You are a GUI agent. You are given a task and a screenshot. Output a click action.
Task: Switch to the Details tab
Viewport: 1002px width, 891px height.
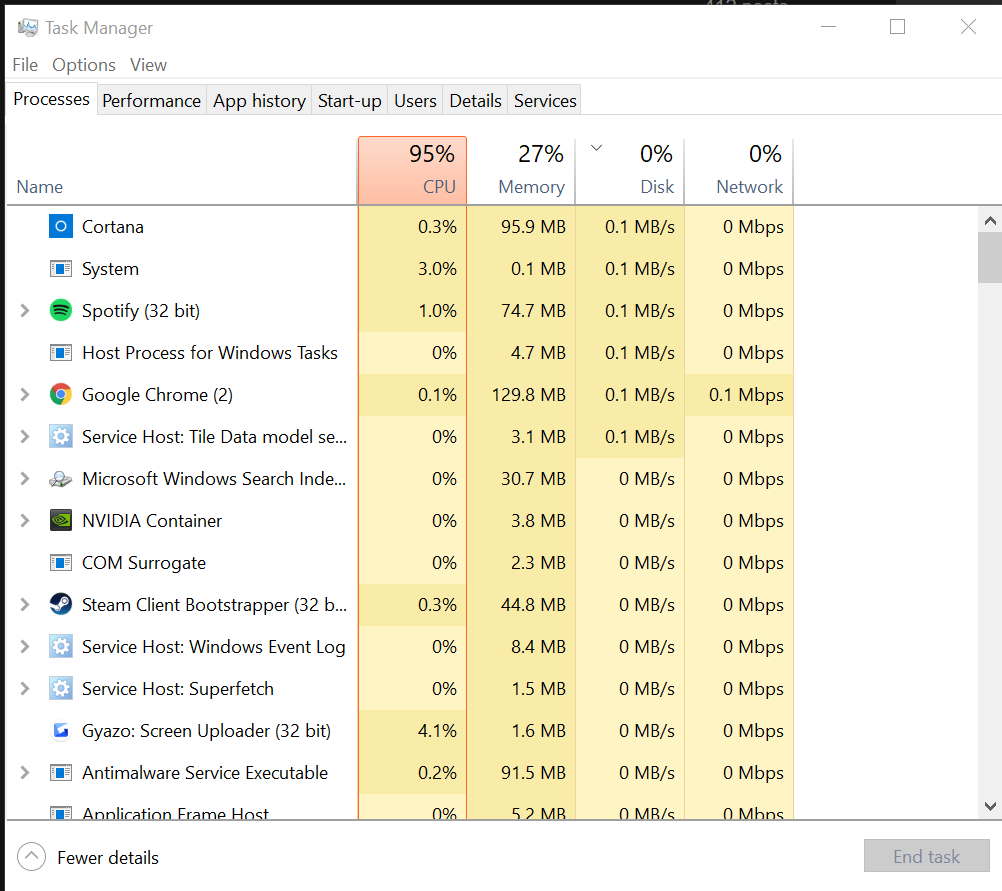tap(475, 101)
